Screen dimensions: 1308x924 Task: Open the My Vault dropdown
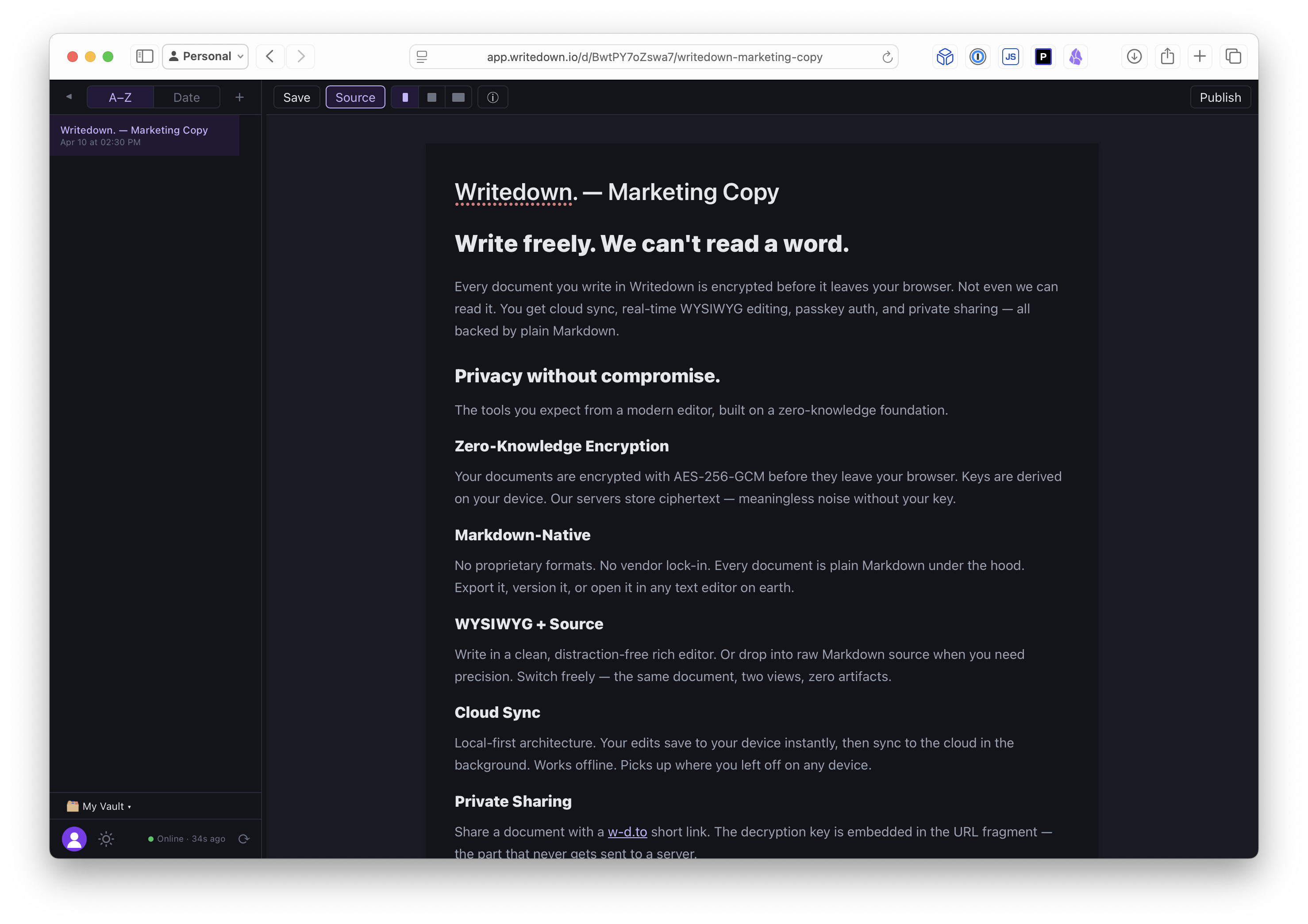(104, 805)
